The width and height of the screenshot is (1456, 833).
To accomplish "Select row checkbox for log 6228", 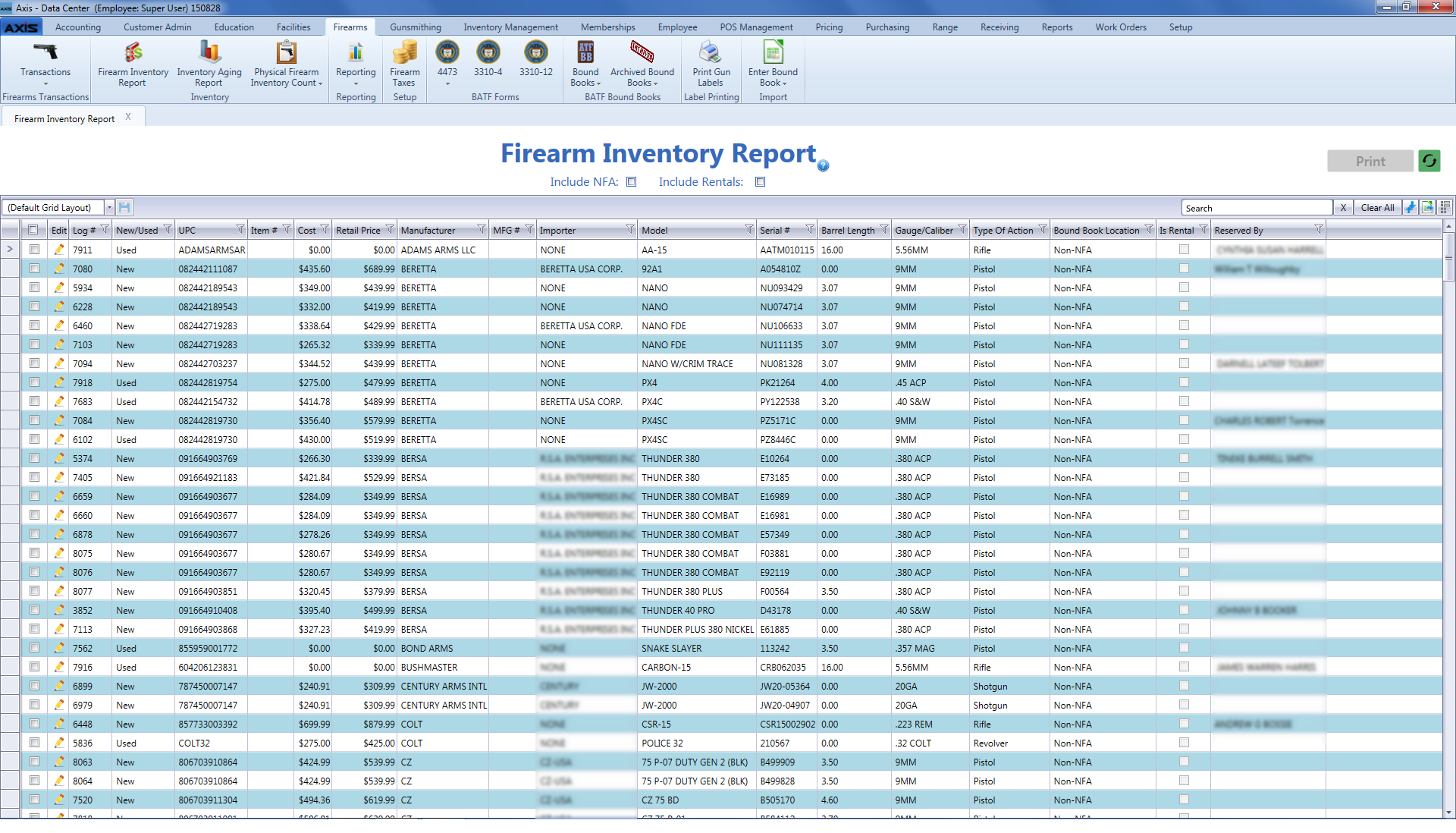I will pyautogui.click(x=34, y=306).
